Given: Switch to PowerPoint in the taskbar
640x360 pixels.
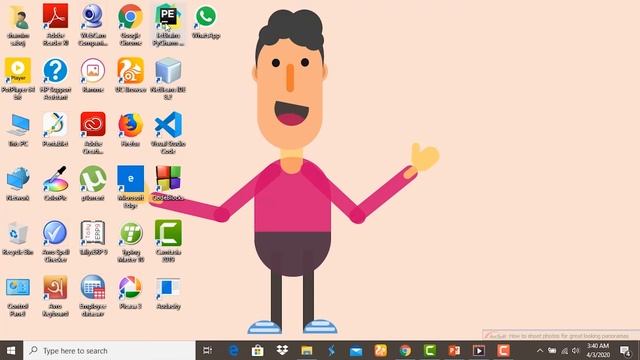Looking at the screenshot, I should pyautogui.click(x=454, y=351).
